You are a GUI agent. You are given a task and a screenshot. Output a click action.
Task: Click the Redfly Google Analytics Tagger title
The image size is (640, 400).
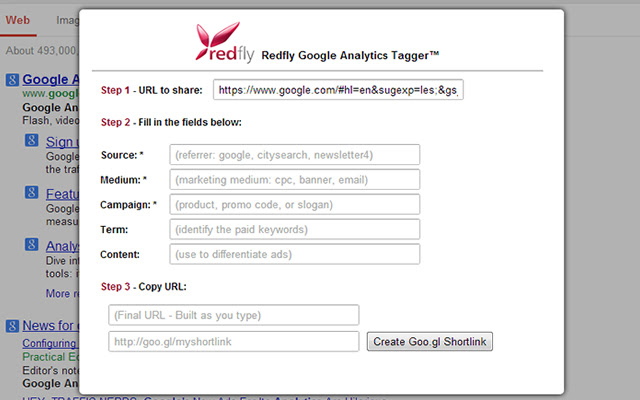(350, 55)
